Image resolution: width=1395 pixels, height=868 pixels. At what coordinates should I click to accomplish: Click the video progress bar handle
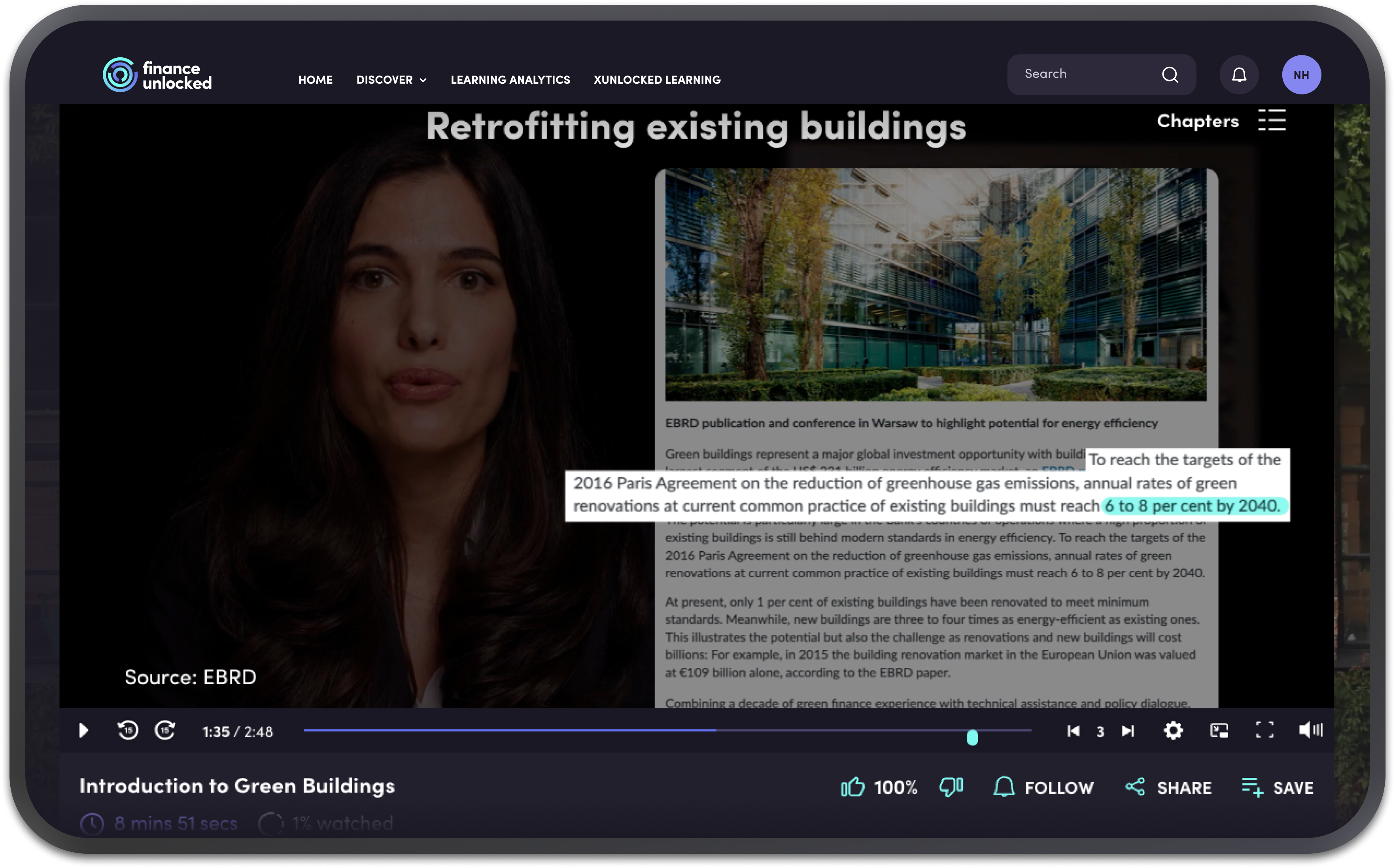[972, 738]
